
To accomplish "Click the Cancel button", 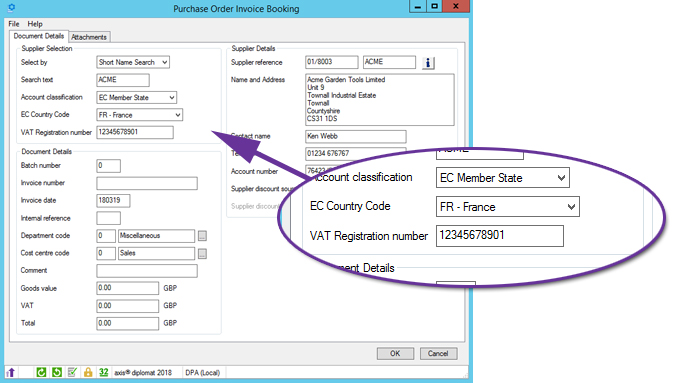I will 438,354.
